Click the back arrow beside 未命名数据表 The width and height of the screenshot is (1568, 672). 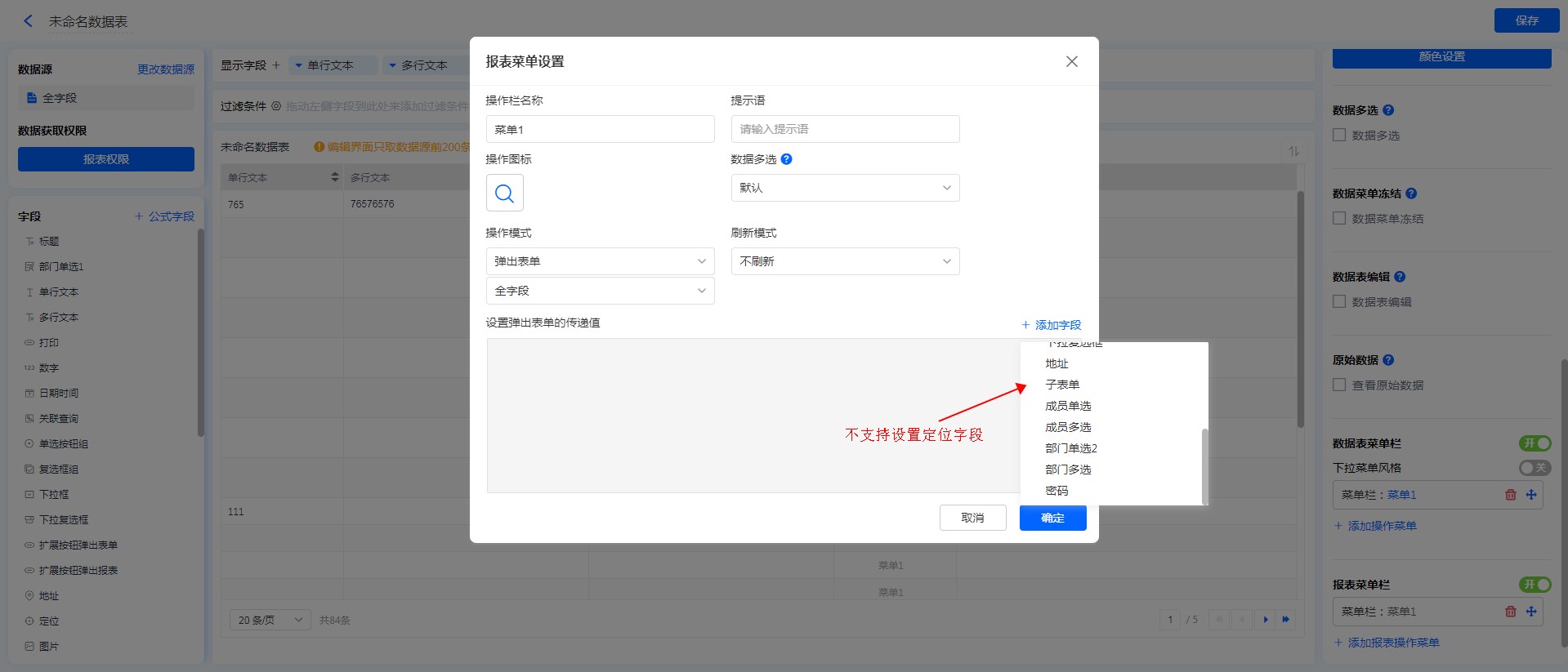(29, 21)
